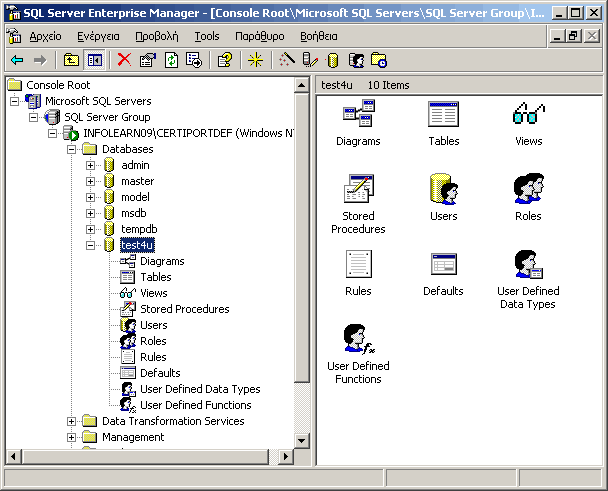This screenshot has height=491, width=608.
Task: Expand the admin database node
Action: tap(90, 165)
